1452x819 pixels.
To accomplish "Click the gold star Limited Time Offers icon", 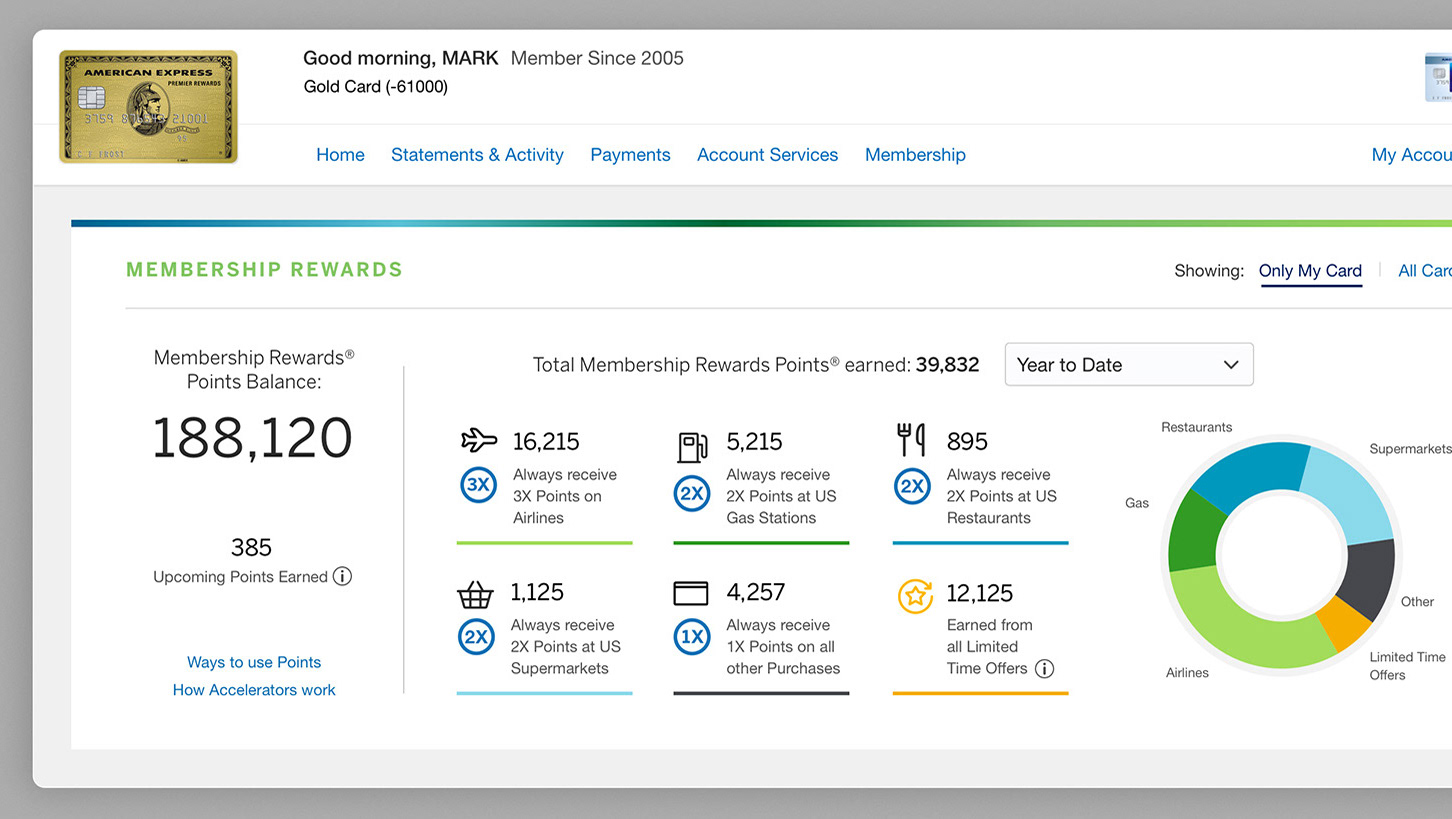I will pyautogui.click(x=915, y=596).
